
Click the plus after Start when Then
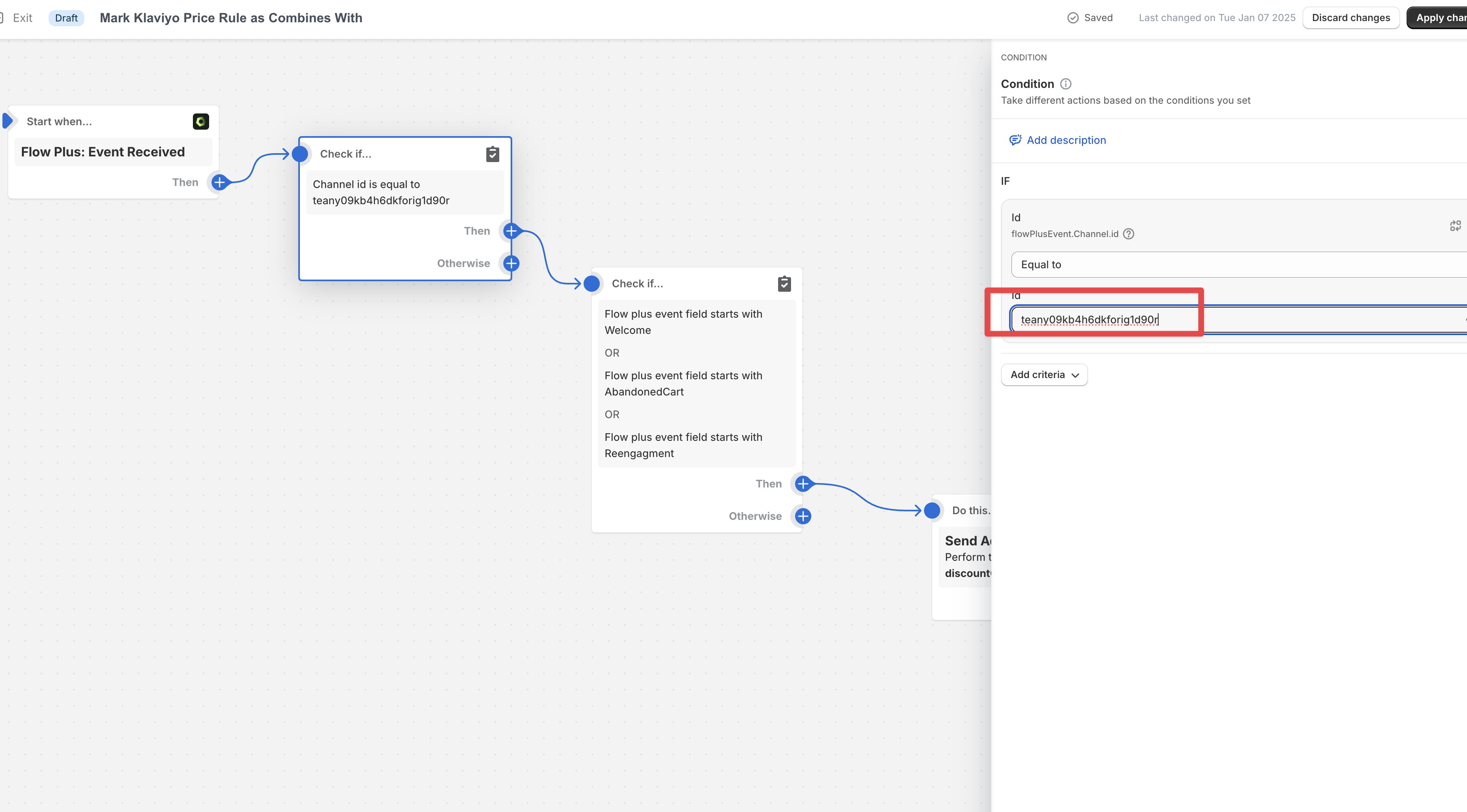(x=219, y=182)
